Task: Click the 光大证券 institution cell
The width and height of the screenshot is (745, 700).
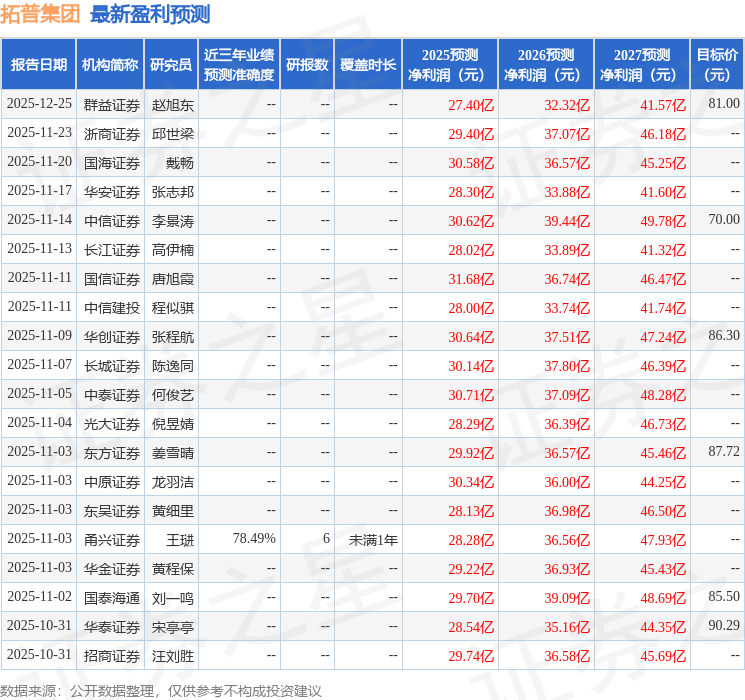Action: click(x=112, y=424)
